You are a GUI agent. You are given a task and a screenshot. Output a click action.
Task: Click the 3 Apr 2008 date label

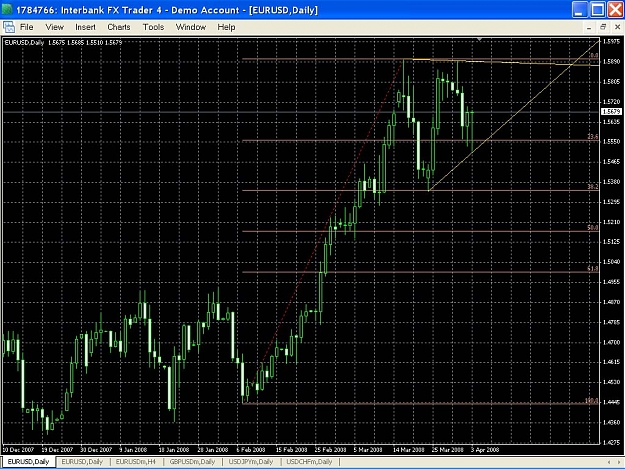coord(485,449)
